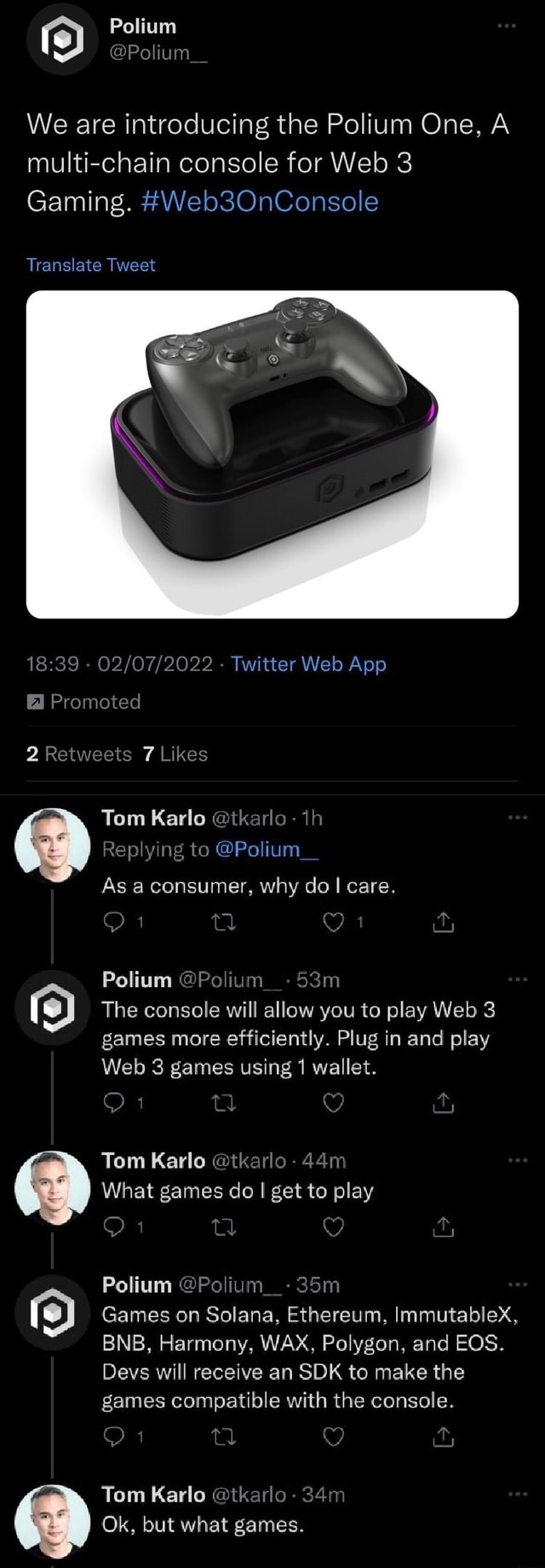This screenshot has width=545, height=1568.
Task: Like Tom Karlo's "why do I care" reply
Action: click(333, 922)
